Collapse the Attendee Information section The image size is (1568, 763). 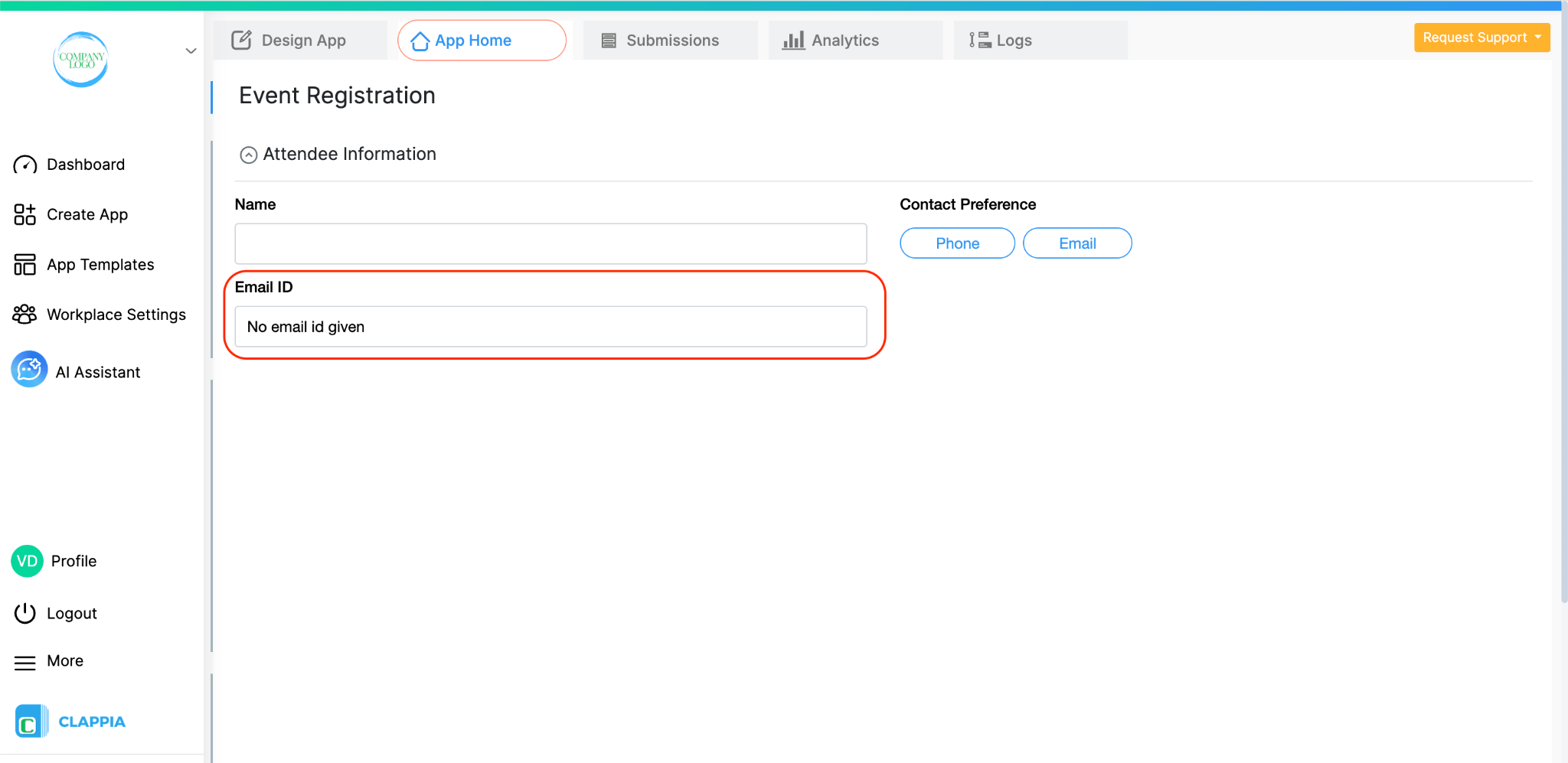pos(248,154)
